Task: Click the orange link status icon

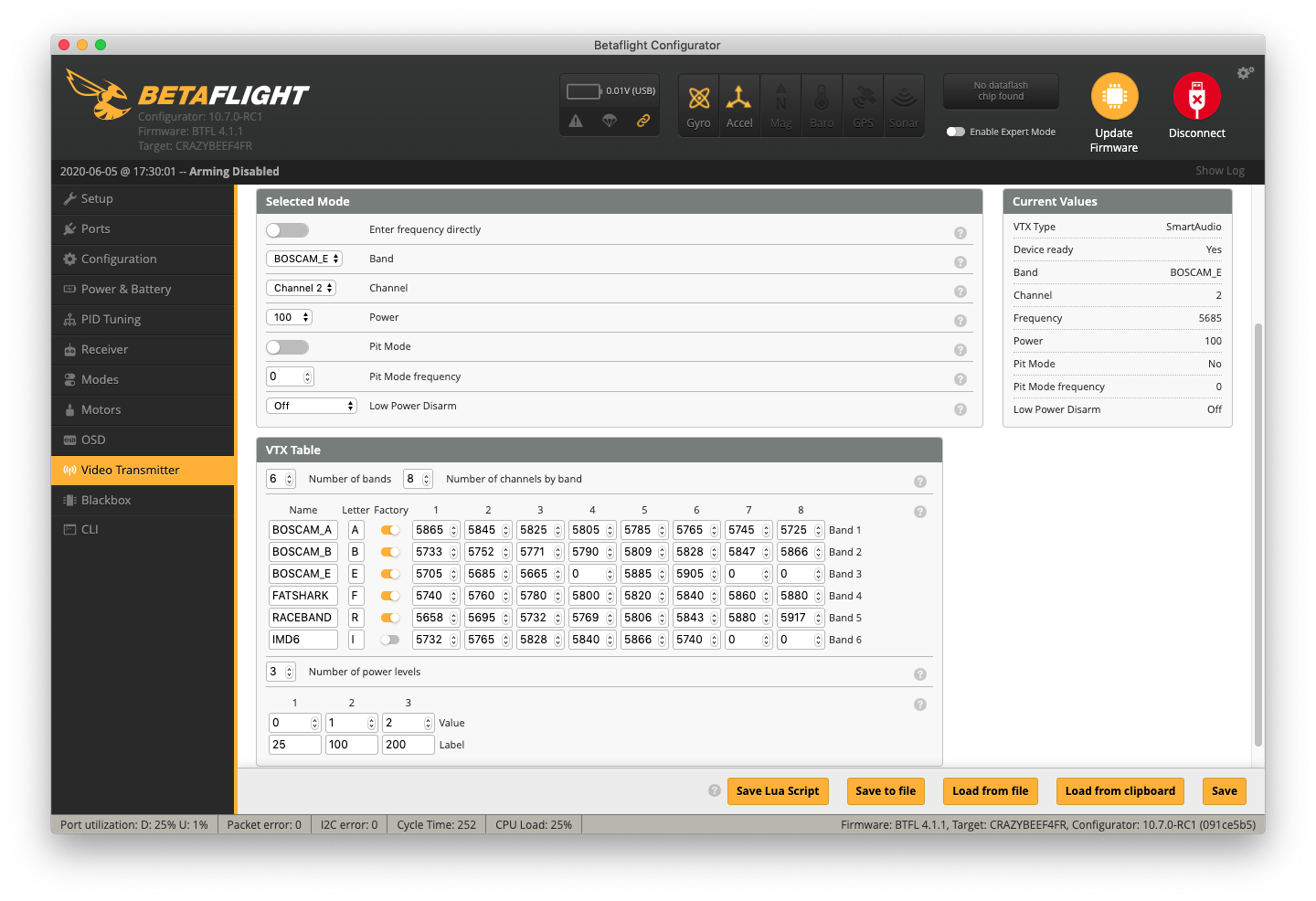Action: tap(643, 121)
